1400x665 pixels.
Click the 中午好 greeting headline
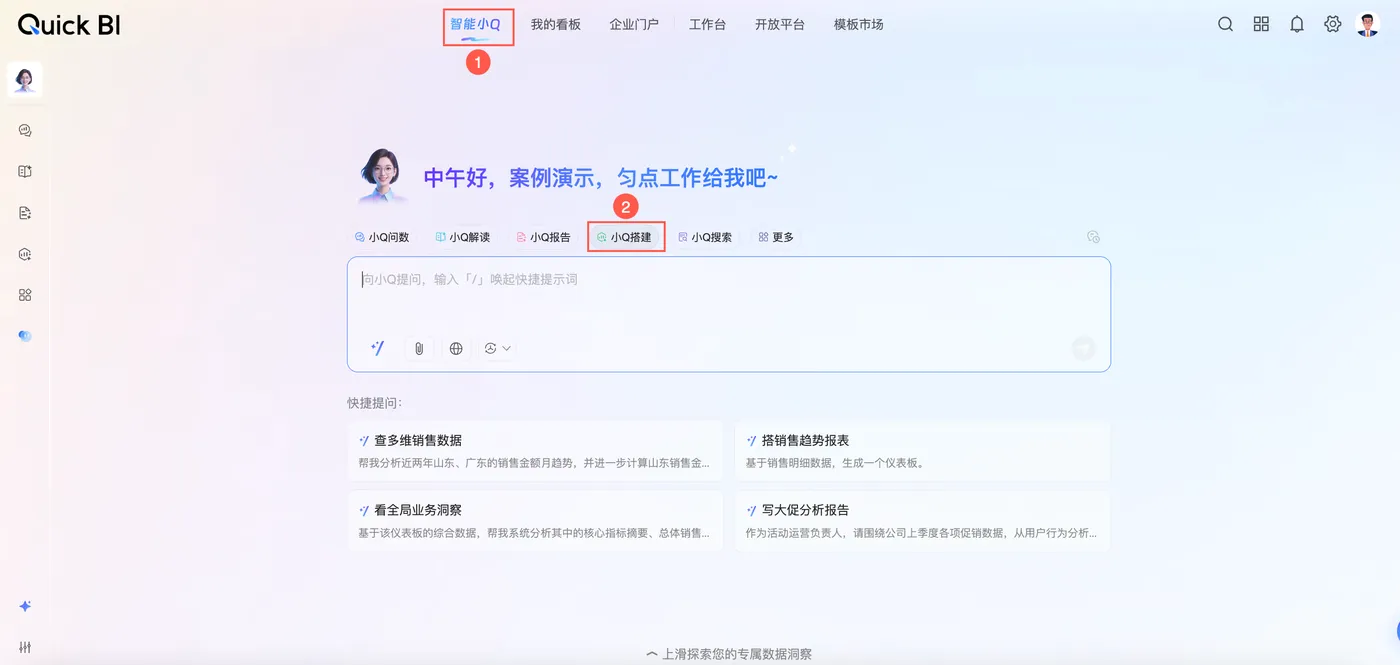pyautogui.click(x=601, y=178)
